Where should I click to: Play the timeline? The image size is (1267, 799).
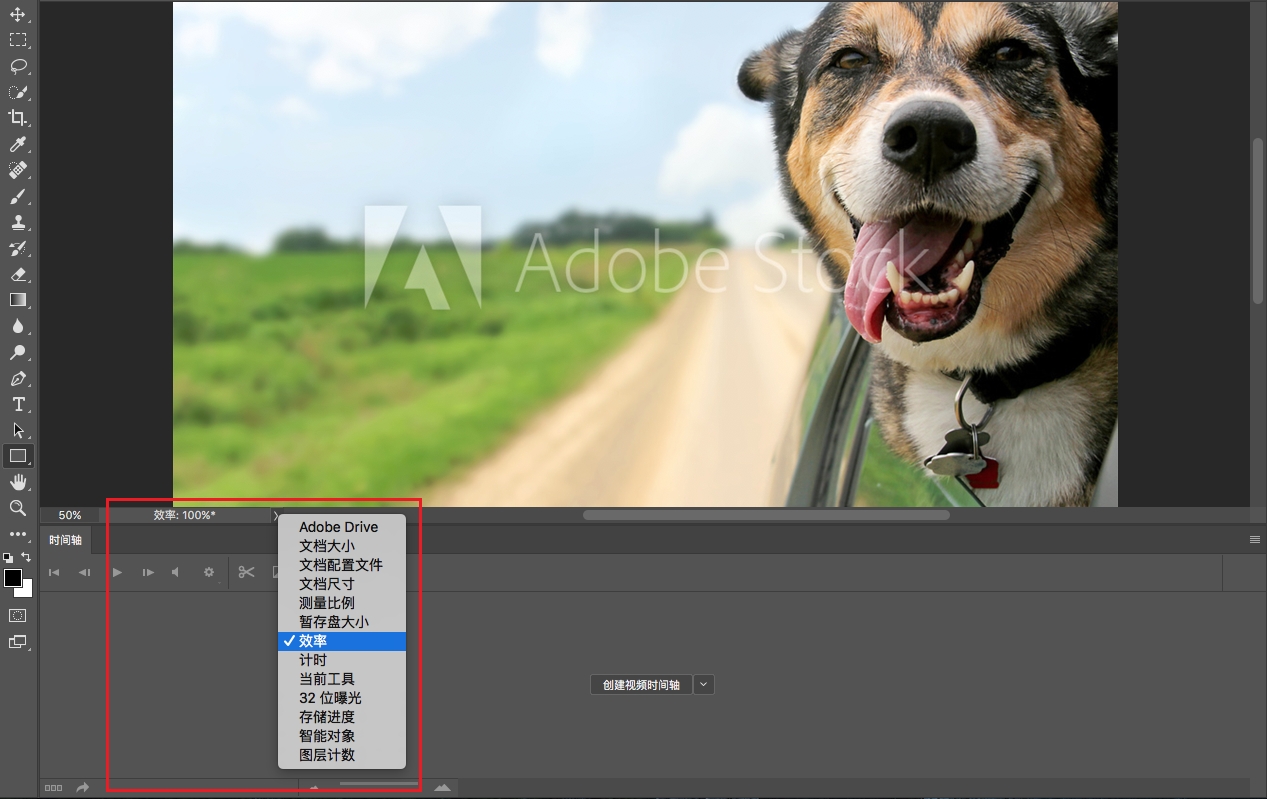tap(117, 572)
